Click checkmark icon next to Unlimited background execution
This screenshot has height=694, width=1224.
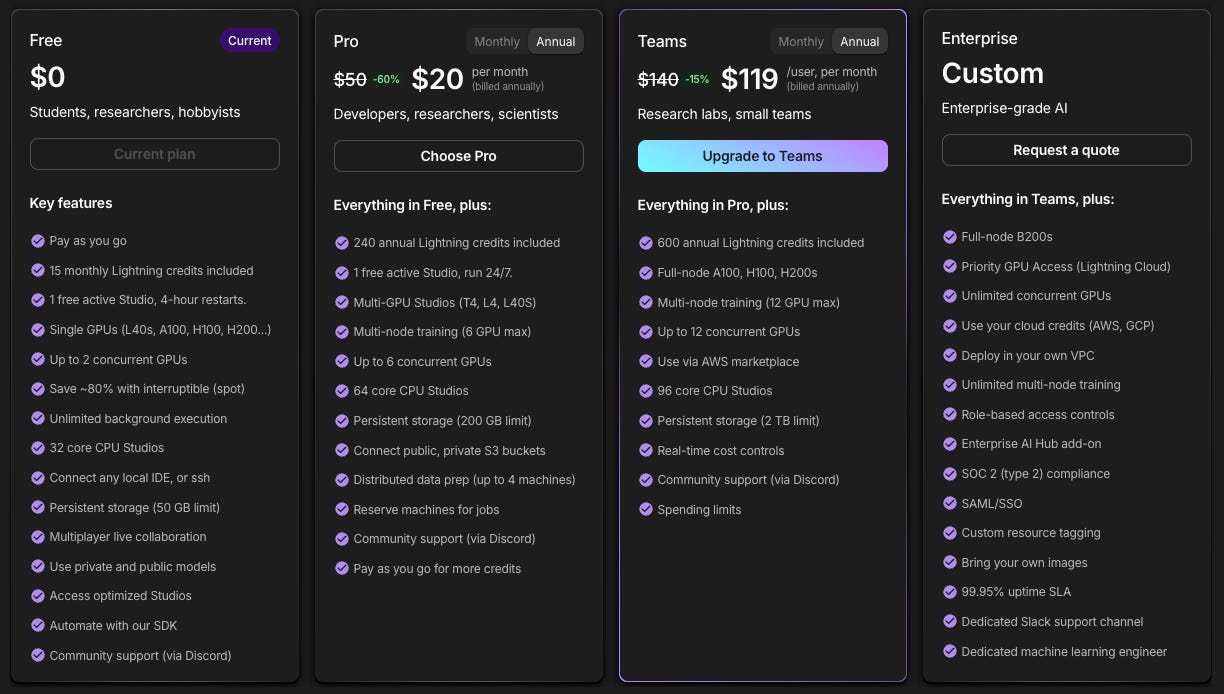coord(38,419)
